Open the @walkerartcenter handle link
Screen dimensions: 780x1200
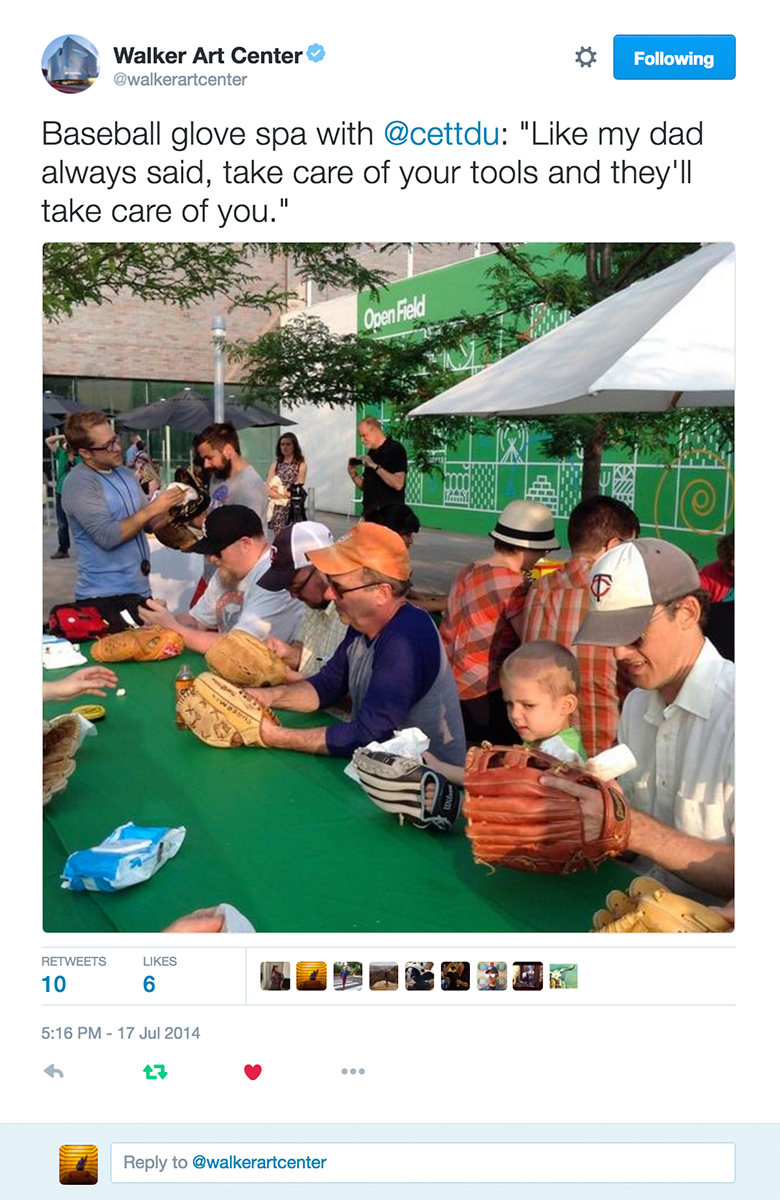[180, 80]
